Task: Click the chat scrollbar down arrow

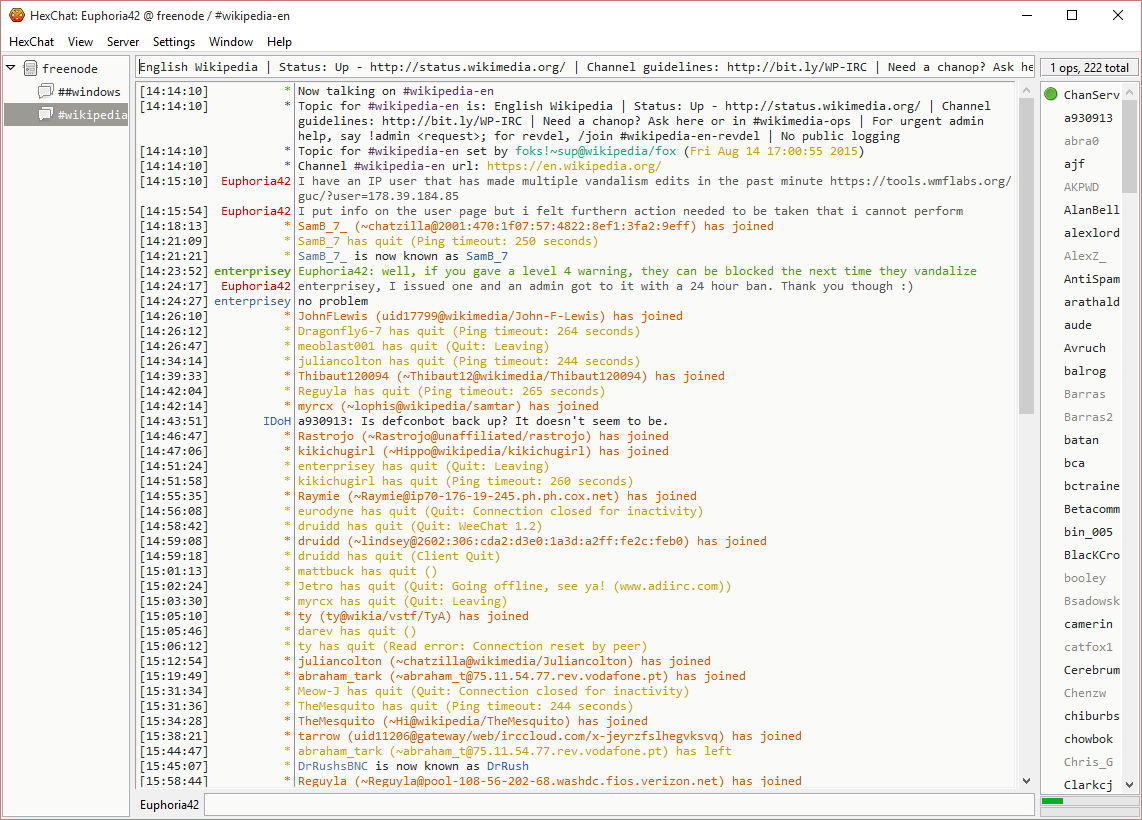Action: click(x=1026, y=781)
